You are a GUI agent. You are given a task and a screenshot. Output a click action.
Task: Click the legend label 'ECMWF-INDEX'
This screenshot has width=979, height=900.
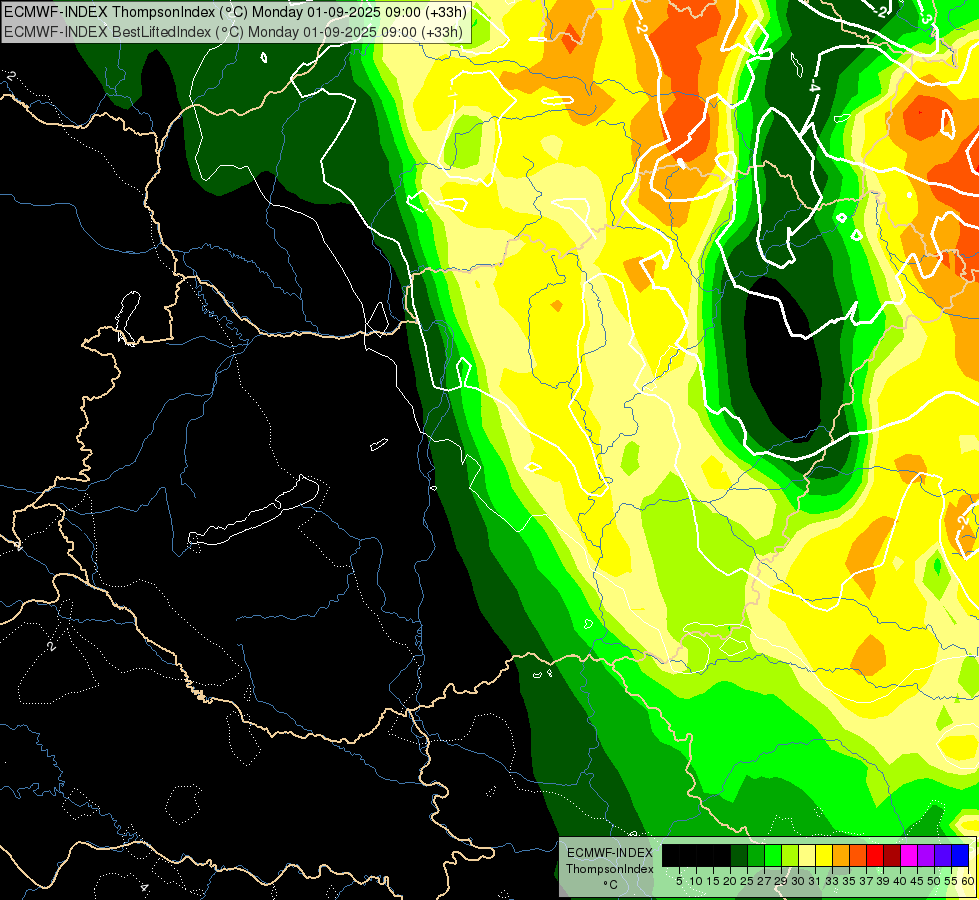(x=610, y=853)
